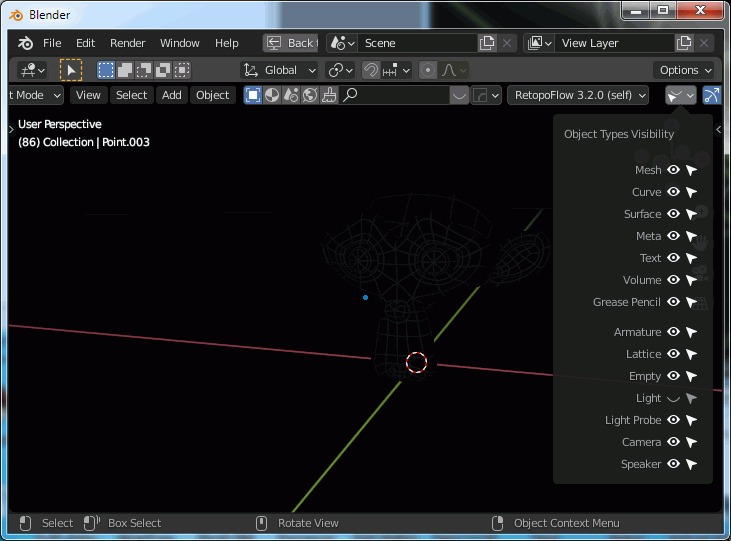Open the viewport Object menu

pyautogui.click(x=213, y=95)
